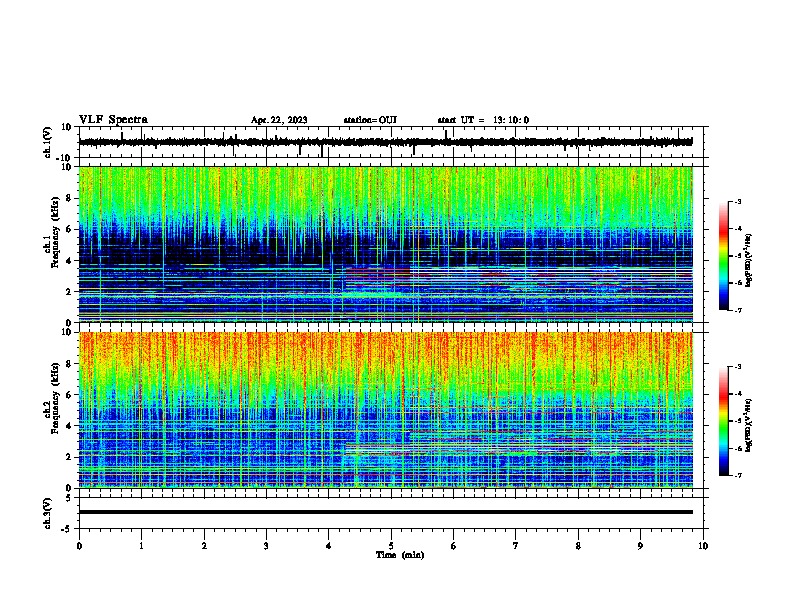Viewport: 792px width, 612px height.
Task: Click the "Time (min)" axis title
Action: point(400,555)
